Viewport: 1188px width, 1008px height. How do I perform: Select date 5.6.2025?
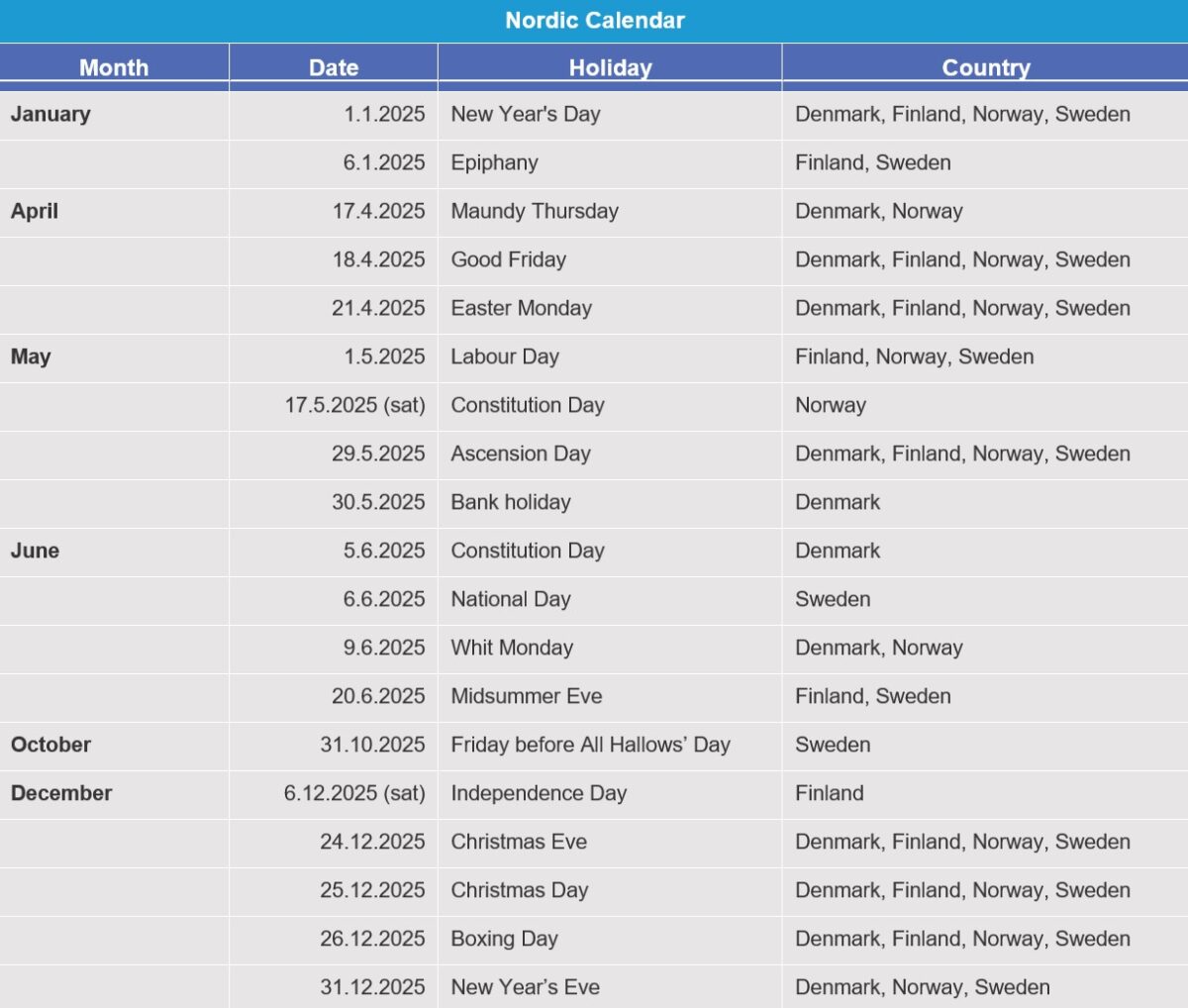point(384,551)
